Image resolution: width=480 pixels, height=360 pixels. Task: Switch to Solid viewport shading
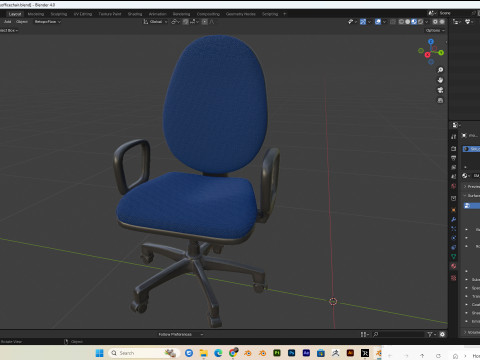pos(408,22)
